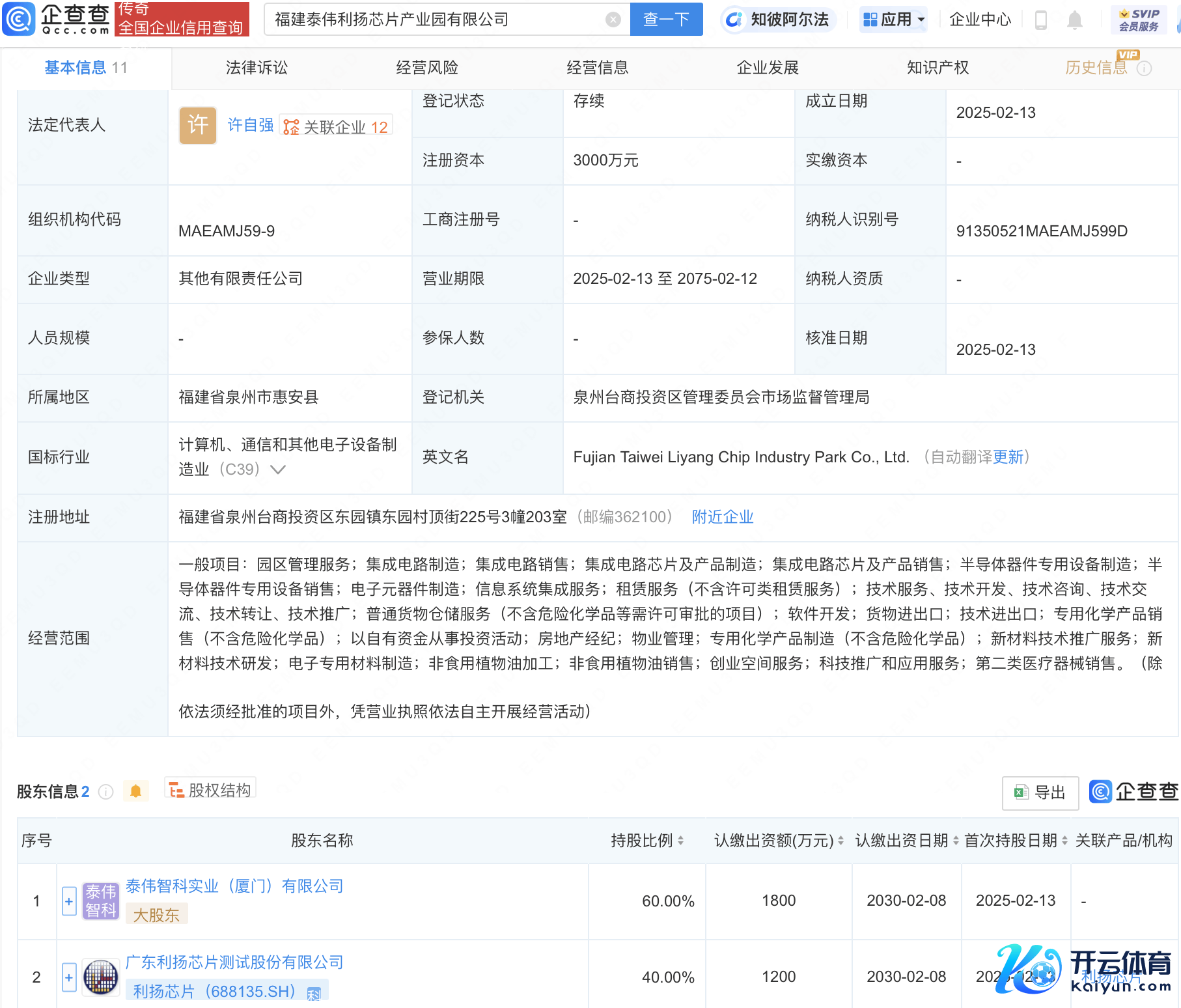1181x1008 pixels.
Task: Switch to 法律诉讼 tab
Action: coord(257,68)
